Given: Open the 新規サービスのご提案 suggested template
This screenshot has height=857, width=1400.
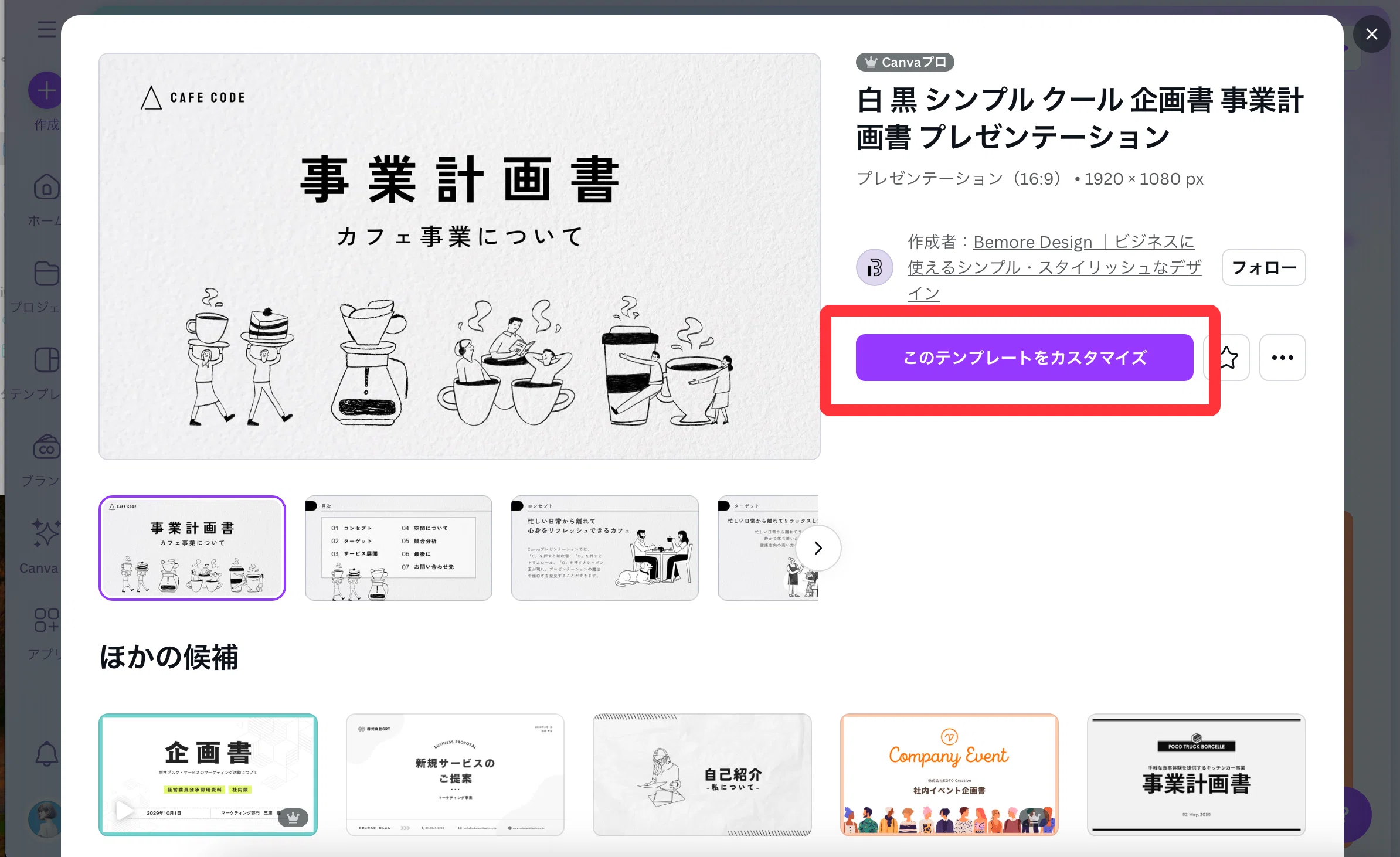Looking at the screenshot, I should pyautogui.click(x=455, y=774).
